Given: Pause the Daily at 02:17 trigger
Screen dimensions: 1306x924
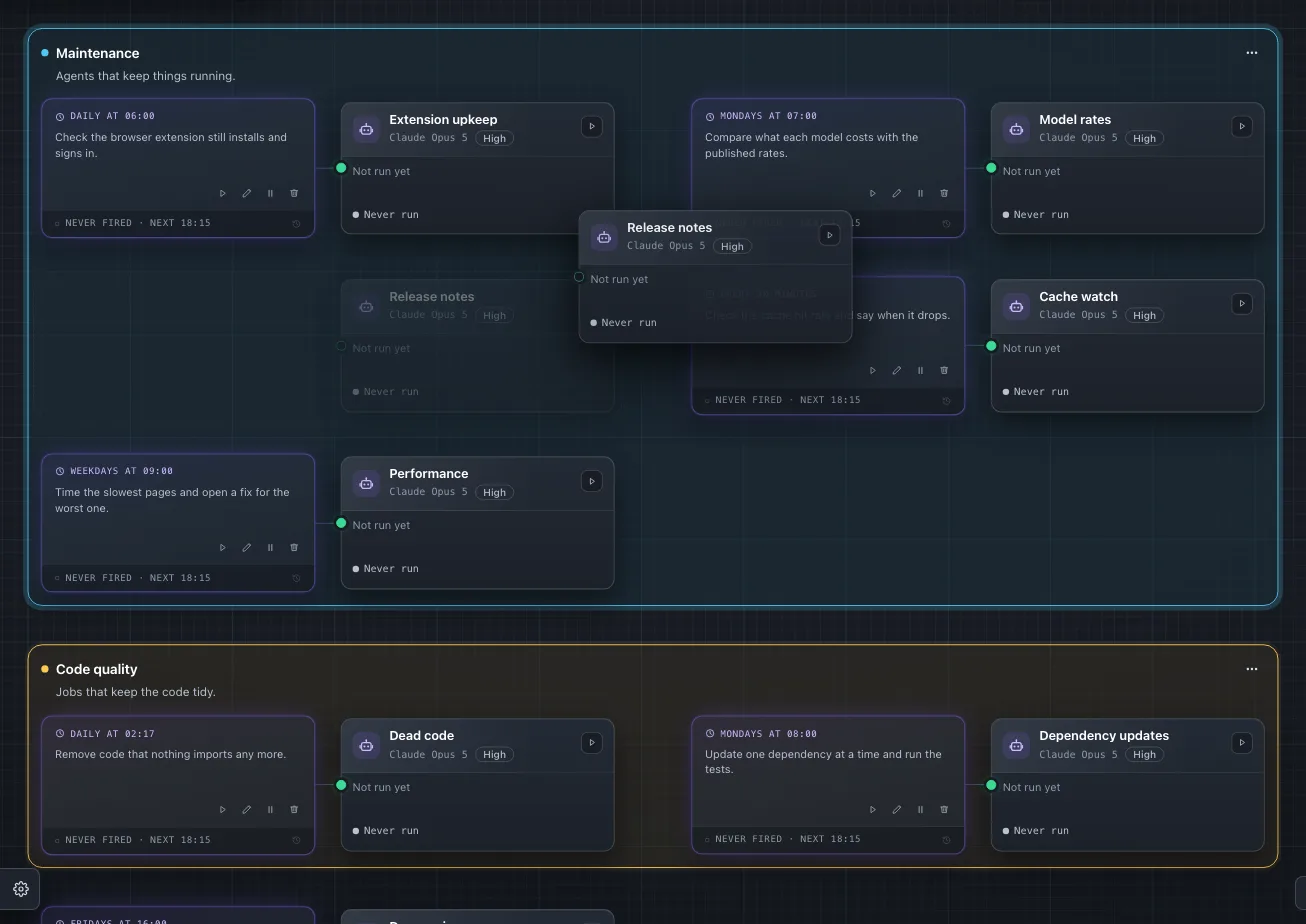Looking at the screenshot, I should click(270, 809).
